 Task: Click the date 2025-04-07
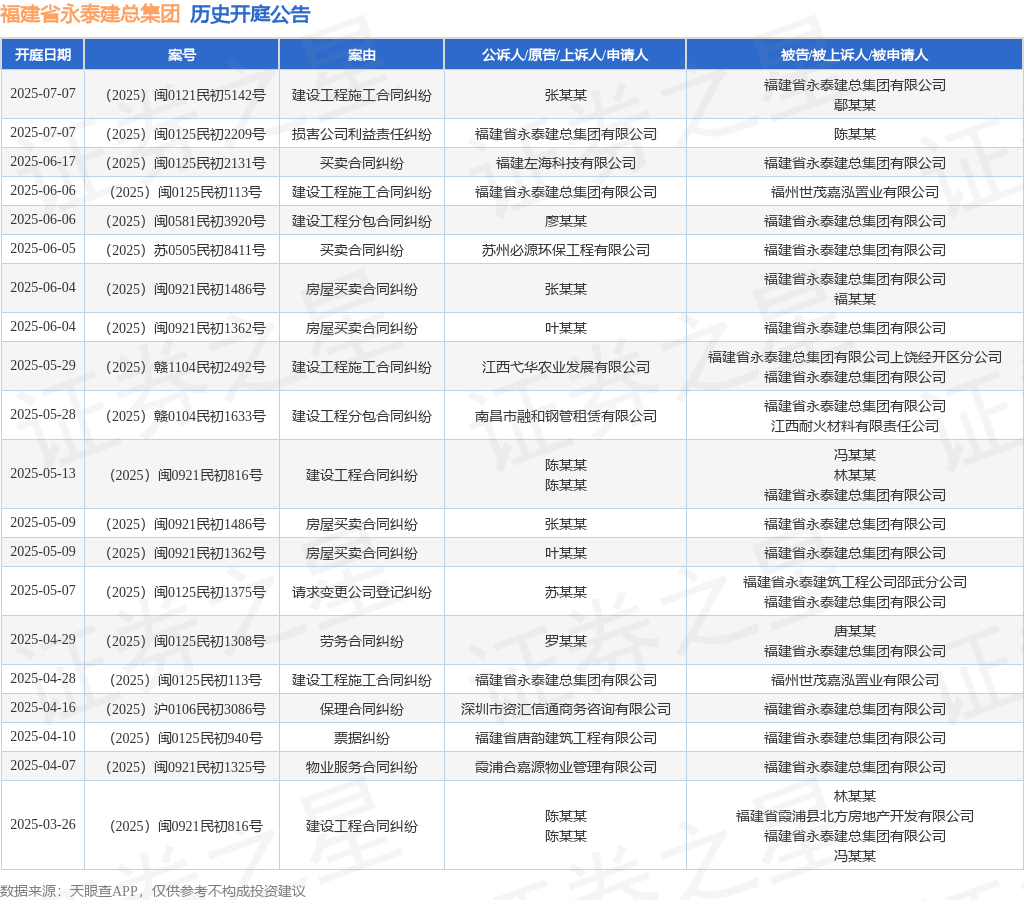tap(43, 765)
